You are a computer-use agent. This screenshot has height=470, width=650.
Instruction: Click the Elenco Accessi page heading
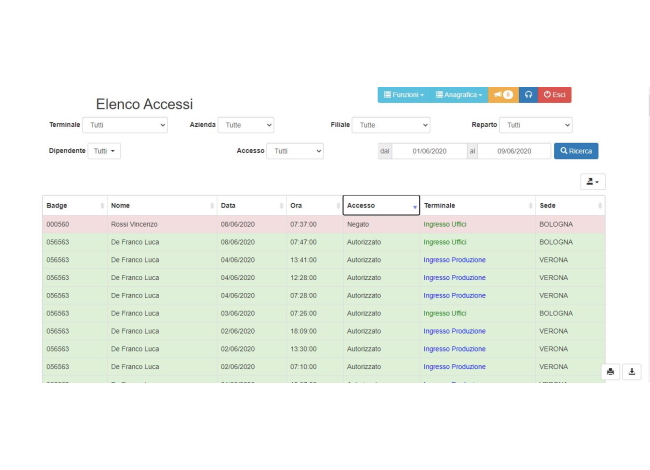tap(144, 104)
